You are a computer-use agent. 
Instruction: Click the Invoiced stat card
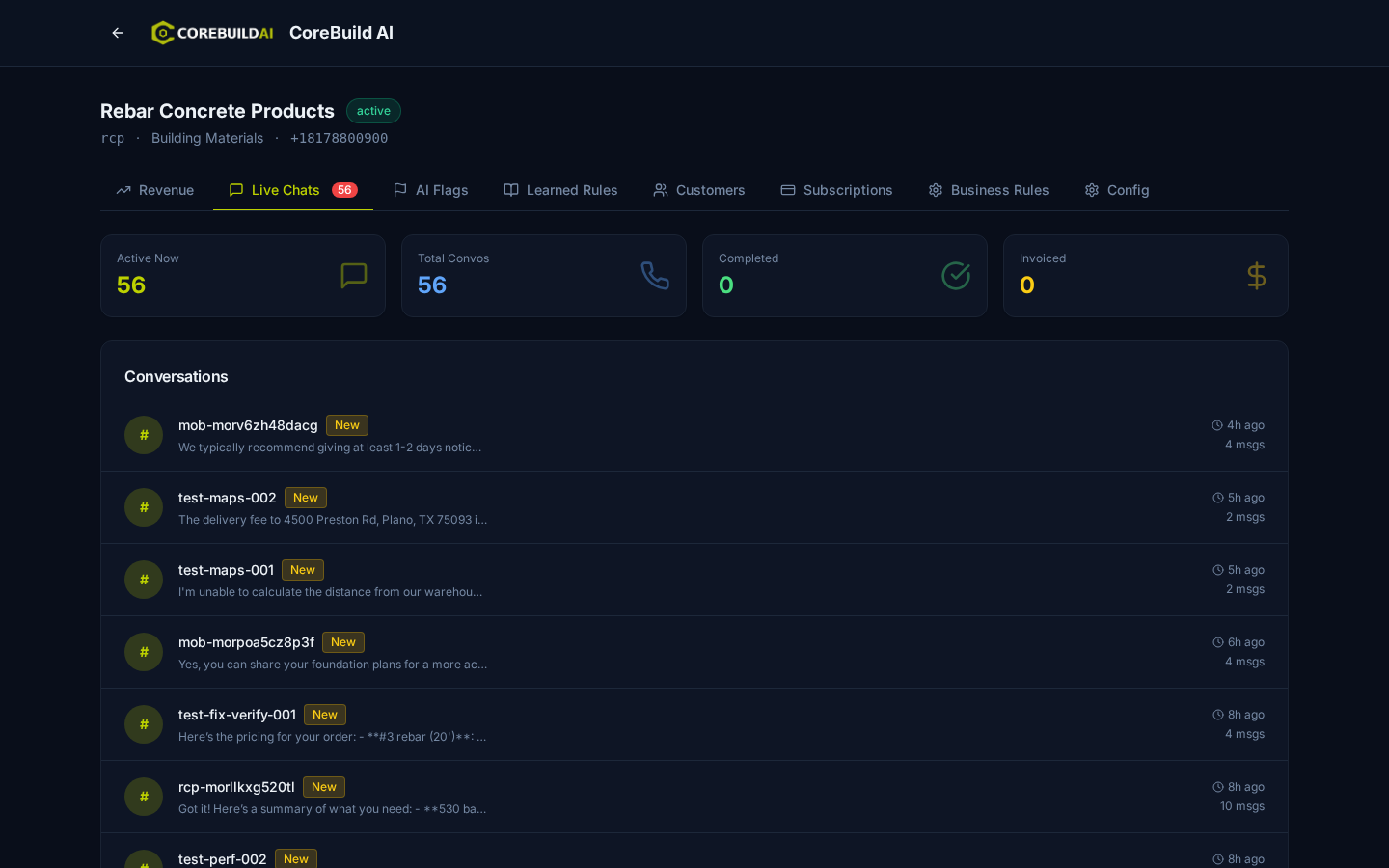[1146, 276]
